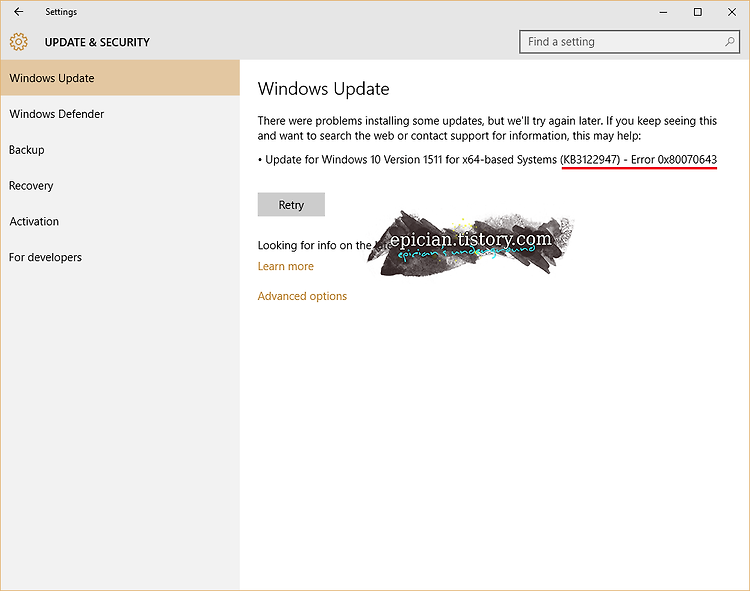
Task: Select Windows Update in sidebar
Action: 120,78
